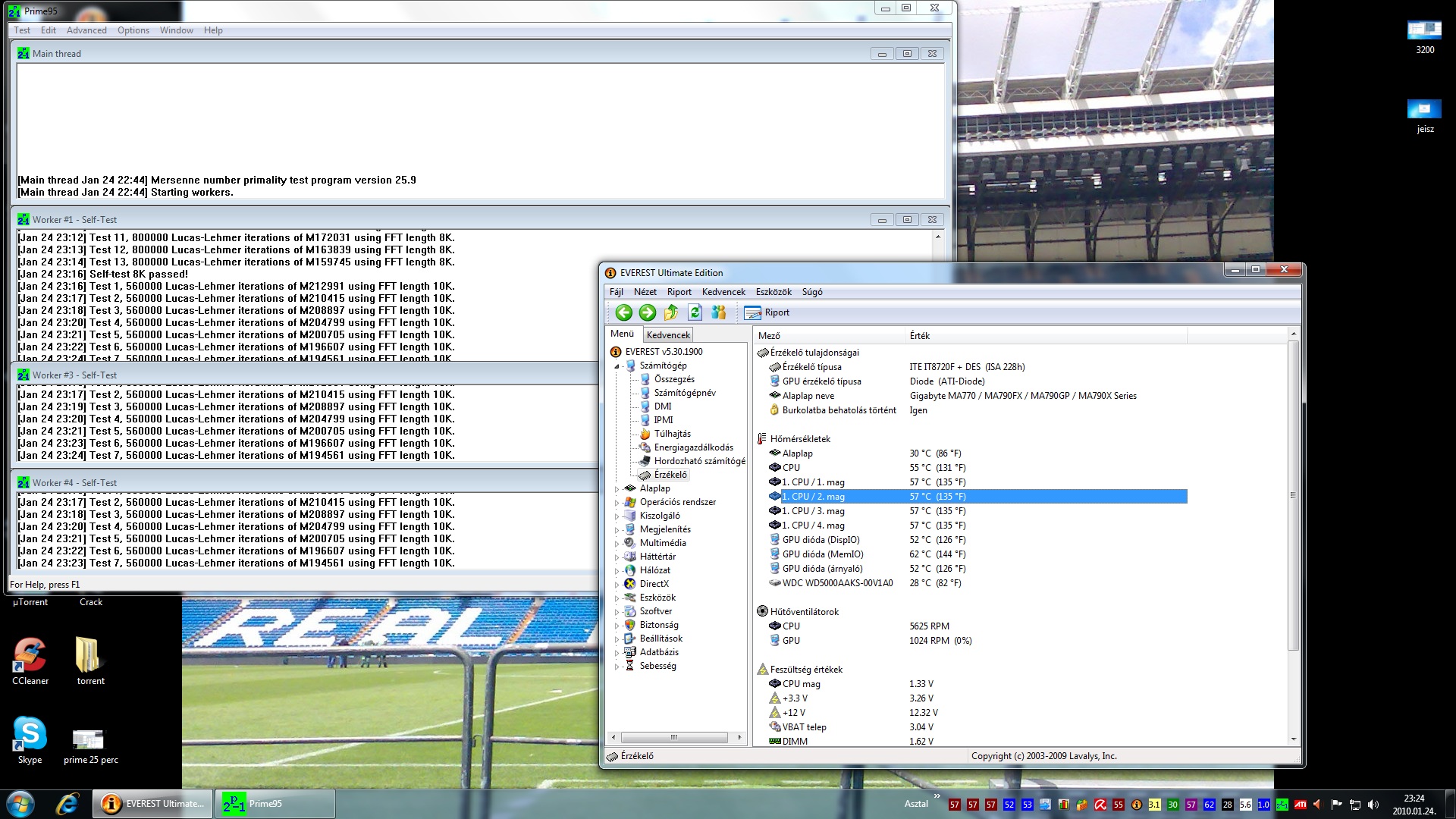Click scroll down arrow in sensor list
1456x819 pixels.
(1293, 739)
